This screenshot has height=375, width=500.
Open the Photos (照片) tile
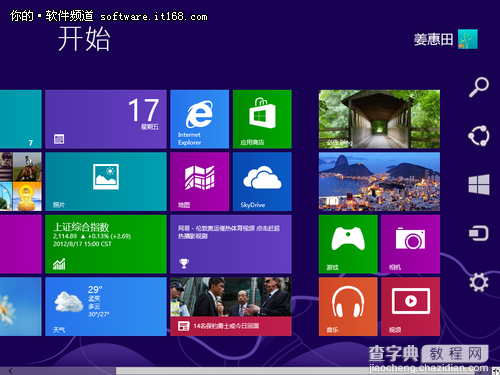point(106,182)
